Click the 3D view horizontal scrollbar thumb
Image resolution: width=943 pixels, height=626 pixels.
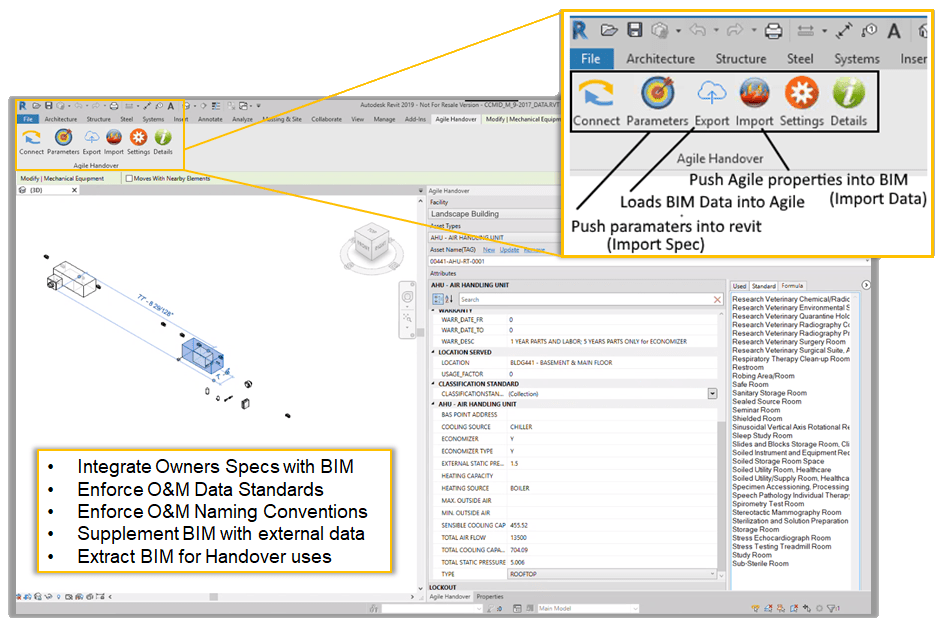[x=213, y=597]
